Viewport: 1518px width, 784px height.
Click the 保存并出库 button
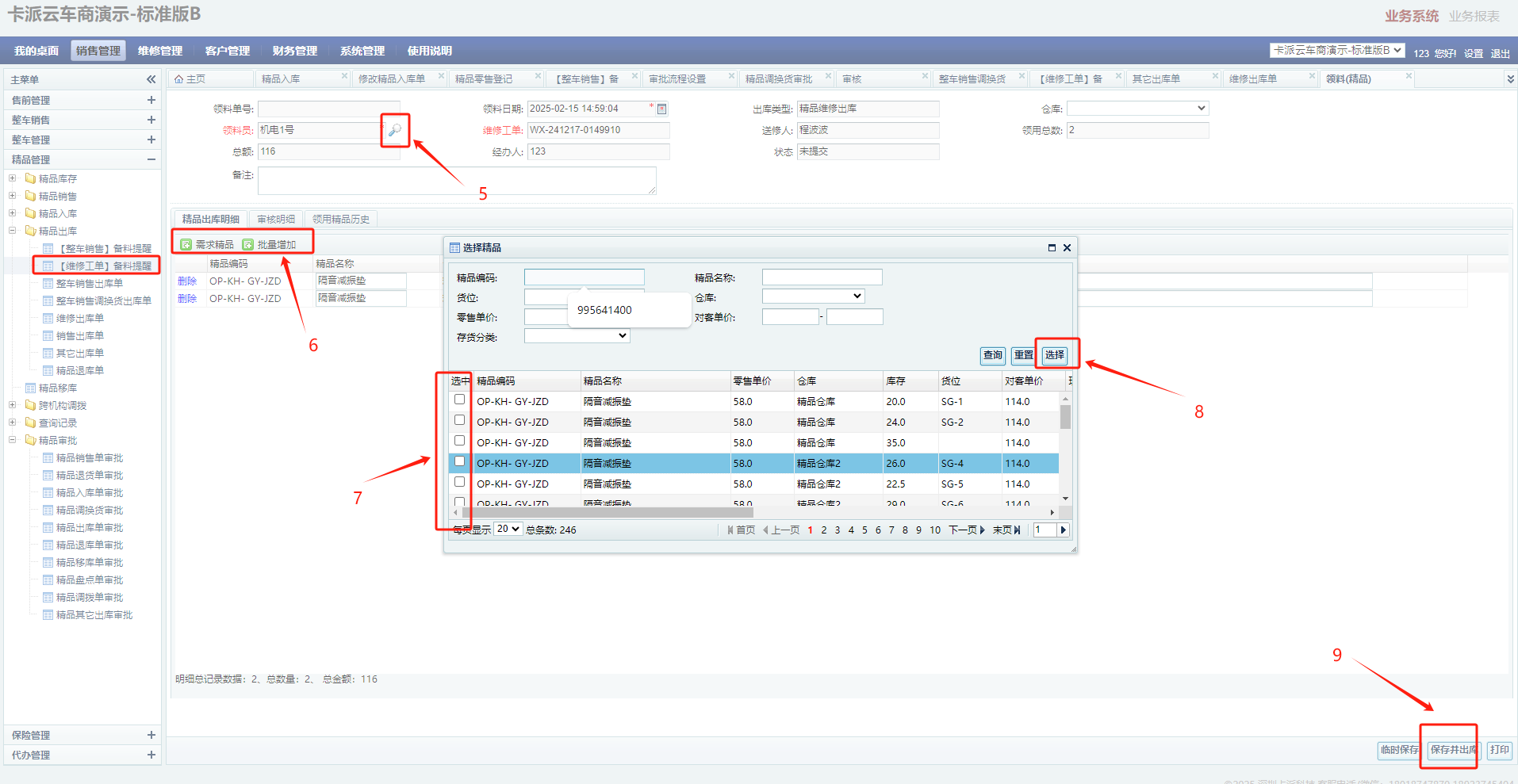tap(1453, 750)
